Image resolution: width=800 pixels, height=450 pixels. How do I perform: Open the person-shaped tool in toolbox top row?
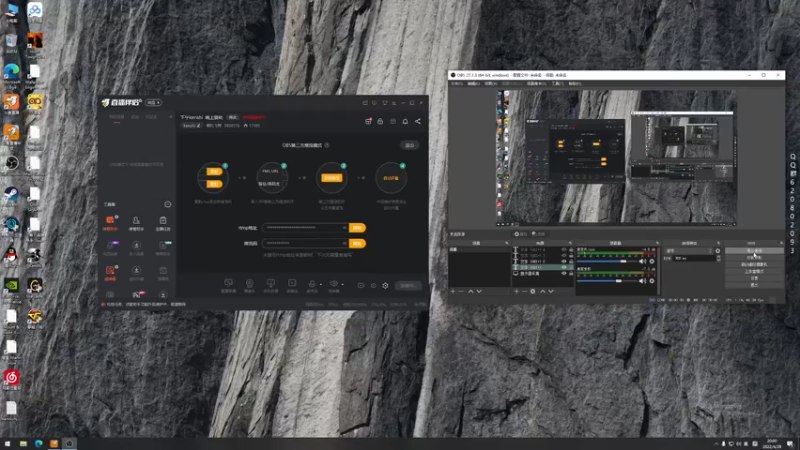136,220
